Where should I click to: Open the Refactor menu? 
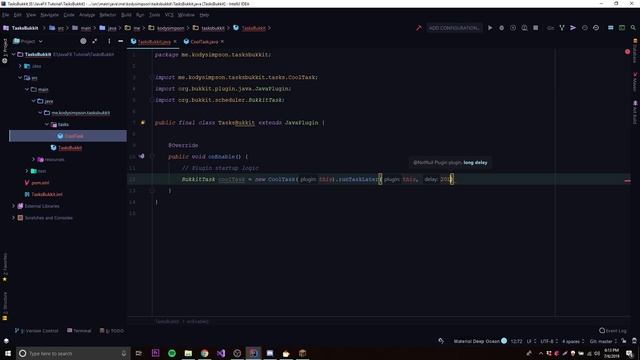pyautogui.click(x=108, y=15)
